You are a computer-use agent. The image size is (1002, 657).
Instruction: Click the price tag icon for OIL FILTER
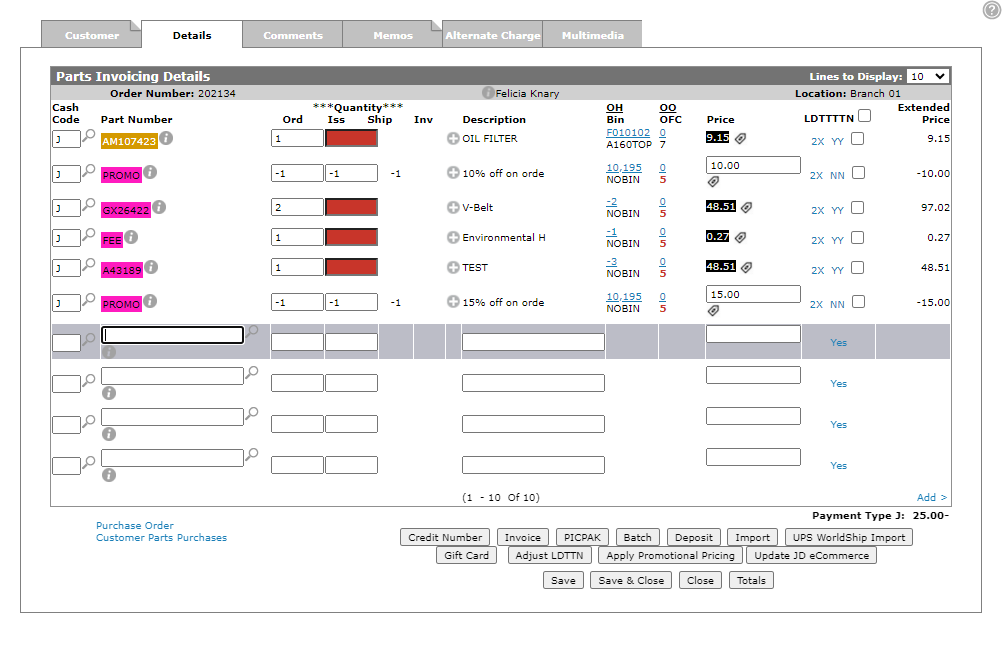740,138
